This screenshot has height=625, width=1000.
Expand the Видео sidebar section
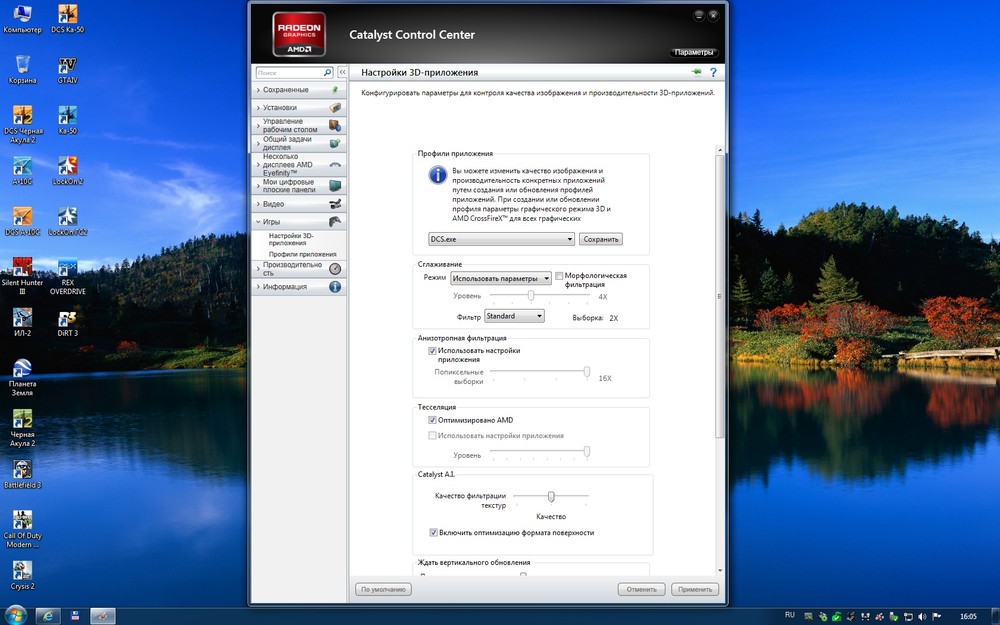(273, 204)
